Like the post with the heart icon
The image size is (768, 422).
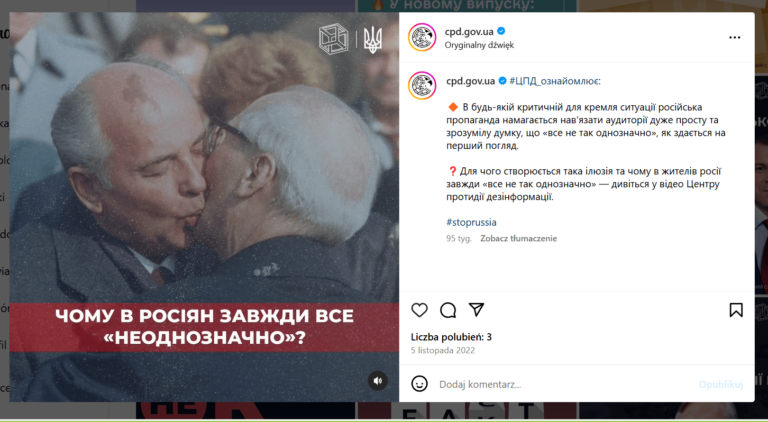(419, 310)
